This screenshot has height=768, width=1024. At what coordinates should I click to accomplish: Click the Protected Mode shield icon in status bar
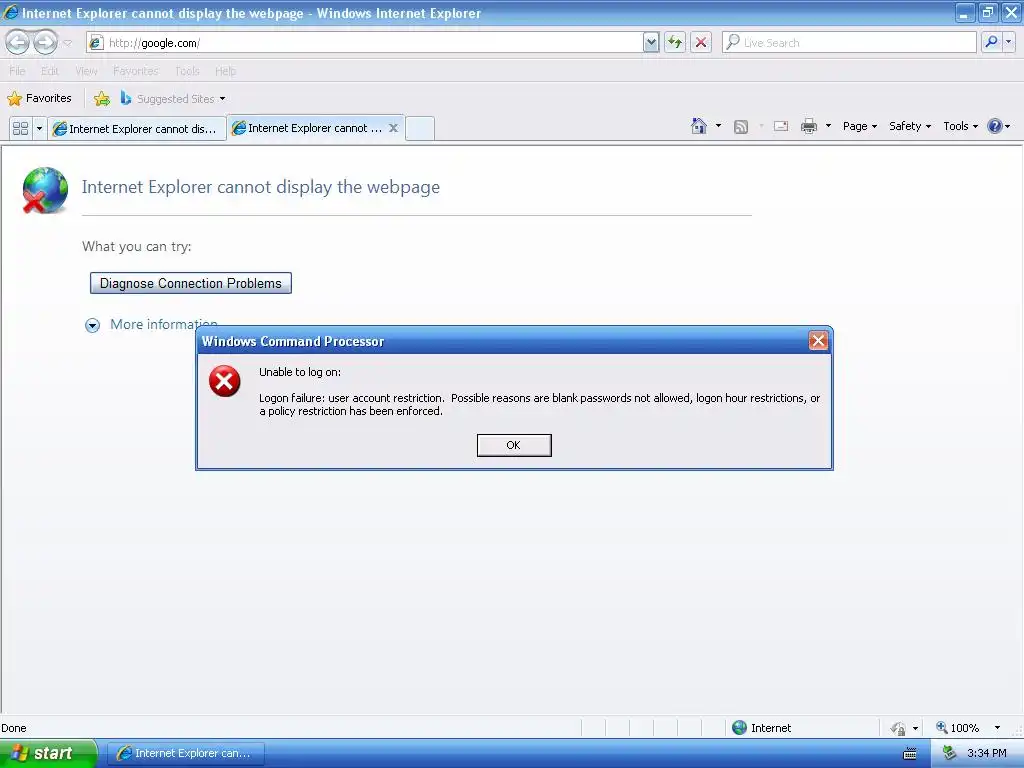click(x=899, y=728)
